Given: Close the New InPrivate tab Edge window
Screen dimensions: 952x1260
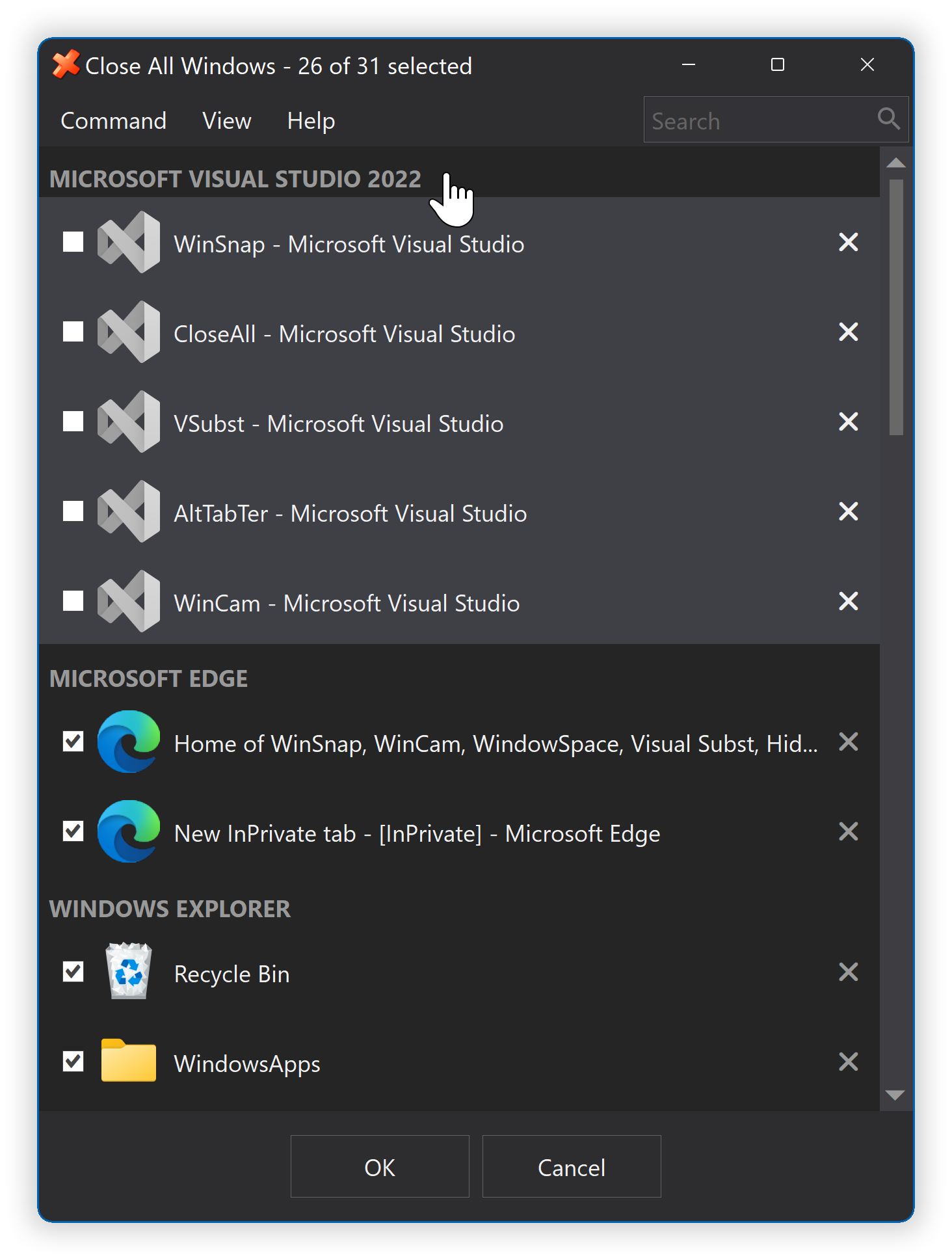Looking at the screenshot, I should (x=849, y=832).
